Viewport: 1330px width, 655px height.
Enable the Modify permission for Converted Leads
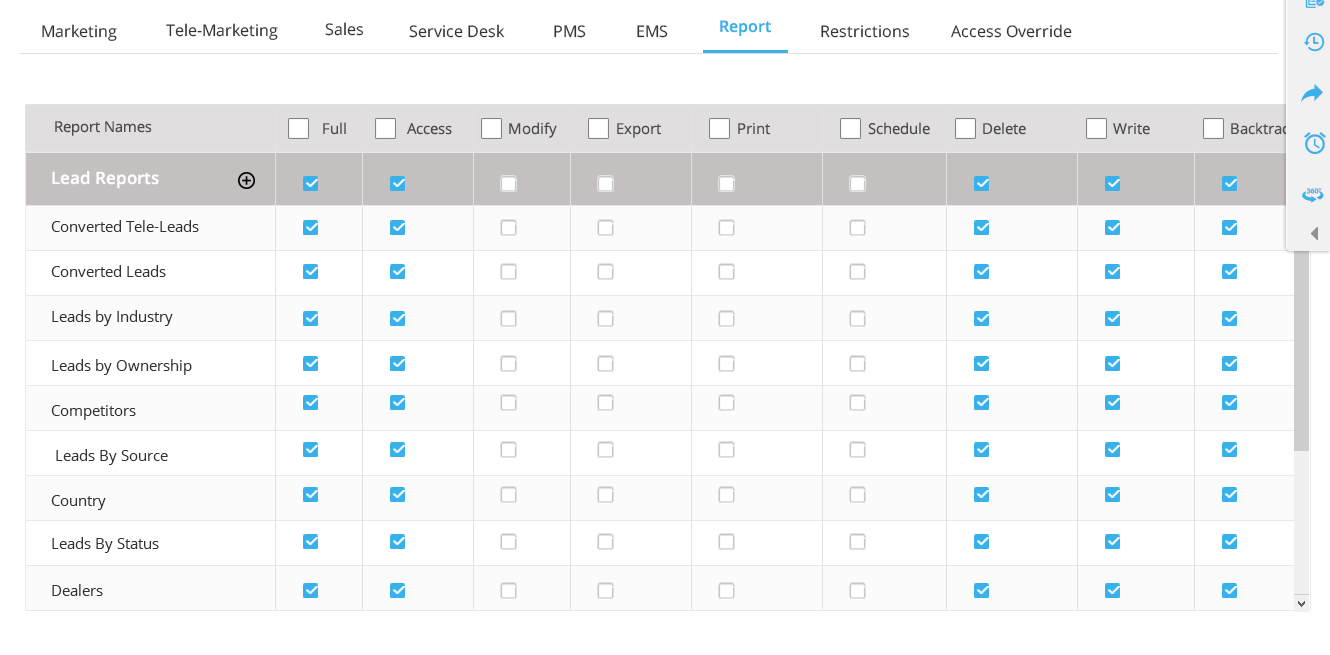point(508,272)
